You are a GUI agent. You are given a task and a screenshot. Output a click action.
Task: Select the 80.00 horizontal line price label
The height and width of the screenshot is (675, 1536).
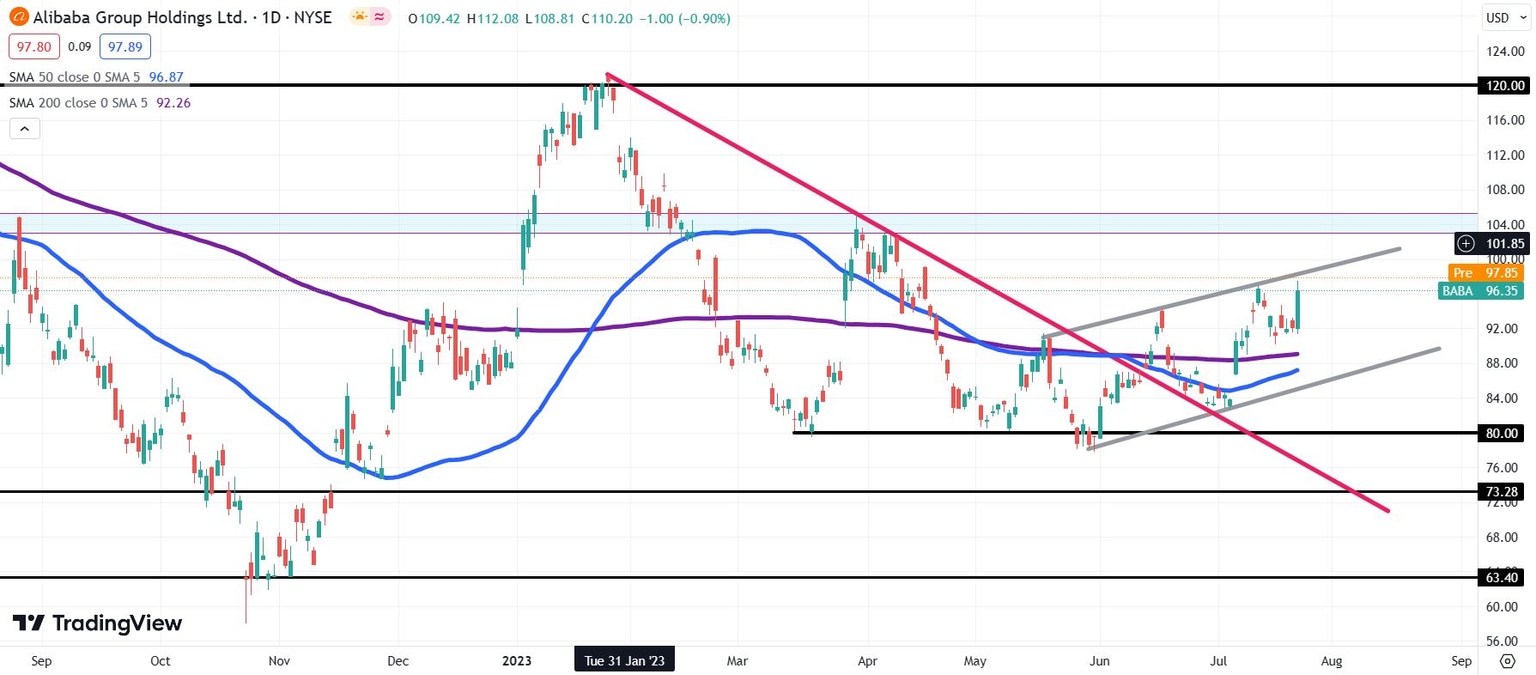[x=1504, y=433]
